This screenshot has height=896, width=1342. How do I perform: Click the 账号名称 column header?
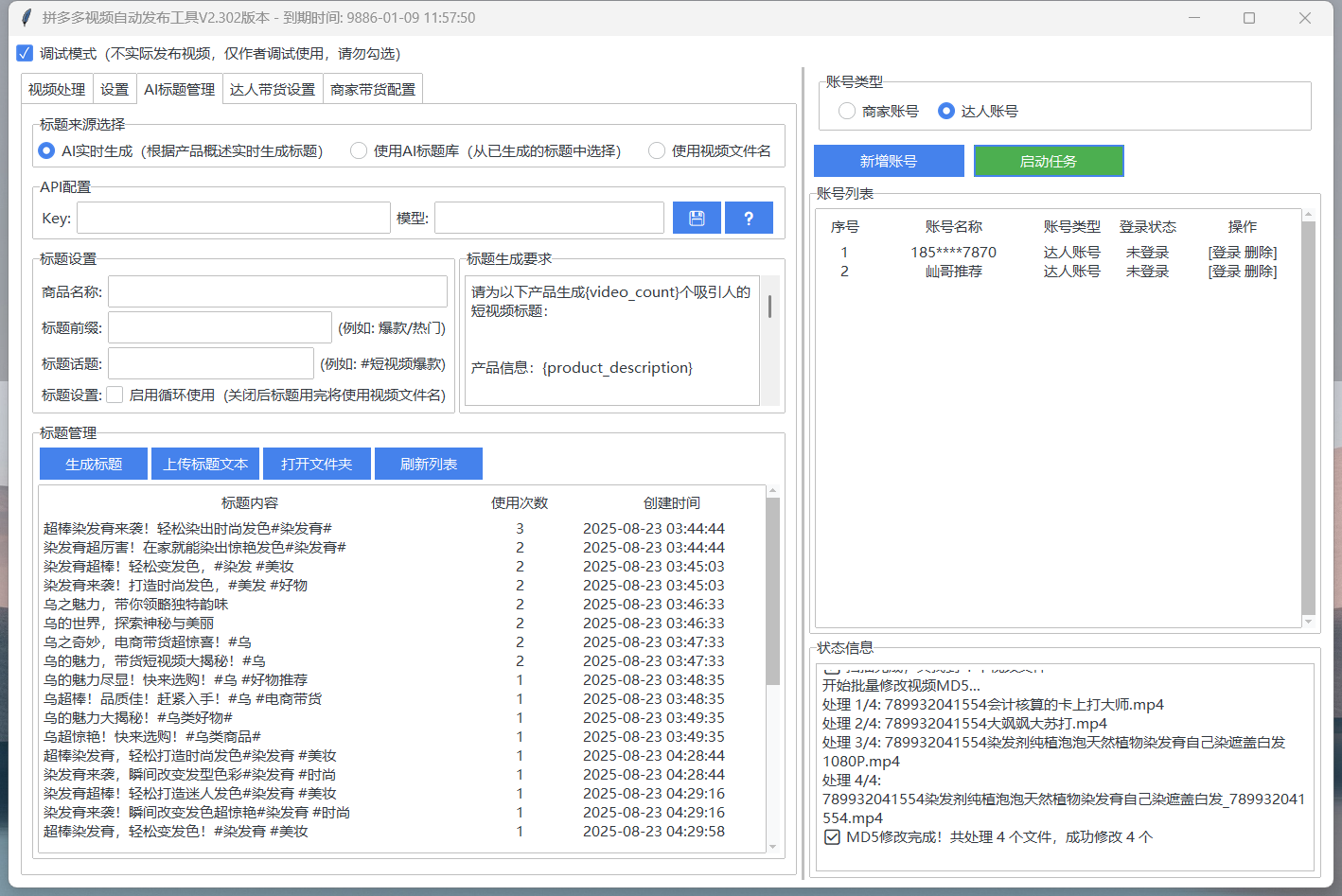(x=954, y=227)
